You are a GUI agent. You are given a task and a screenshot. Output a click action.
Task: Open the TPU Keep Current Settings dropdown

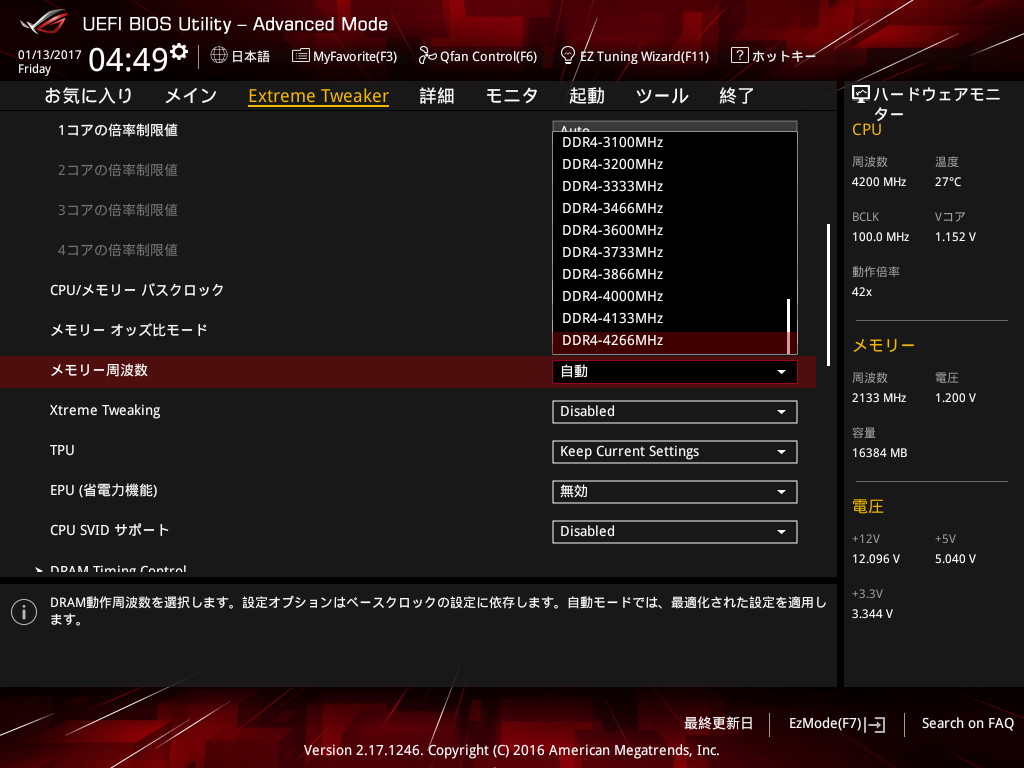(x=675, y=452)
